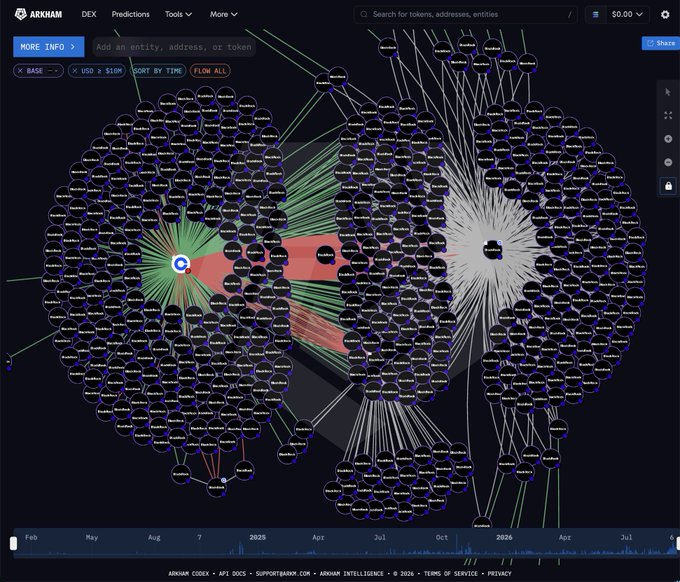Open the DEX page
The image size is (680, 582).
pyautogui.click(x=89, y=14)
